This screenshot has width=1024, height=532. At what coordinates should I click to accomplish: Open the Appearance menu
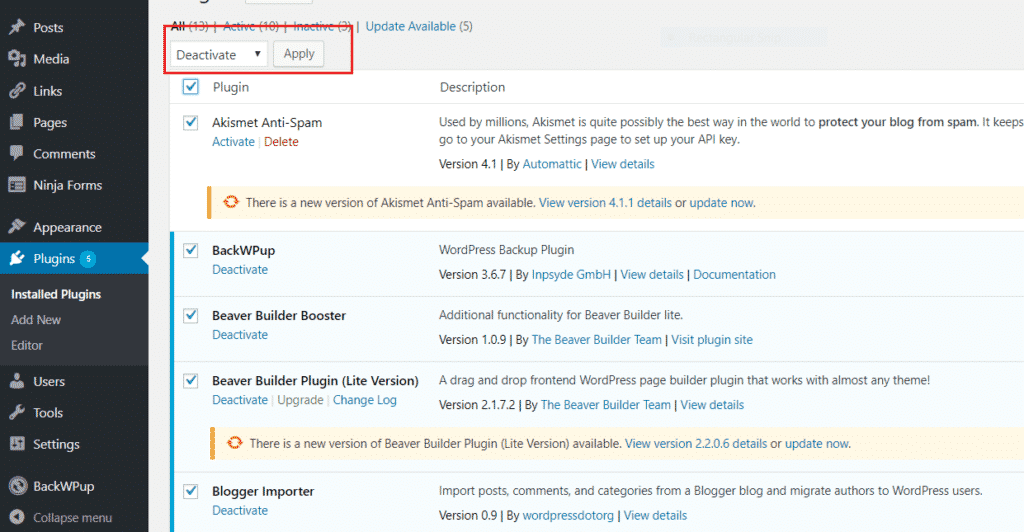(x=67, y=227)
